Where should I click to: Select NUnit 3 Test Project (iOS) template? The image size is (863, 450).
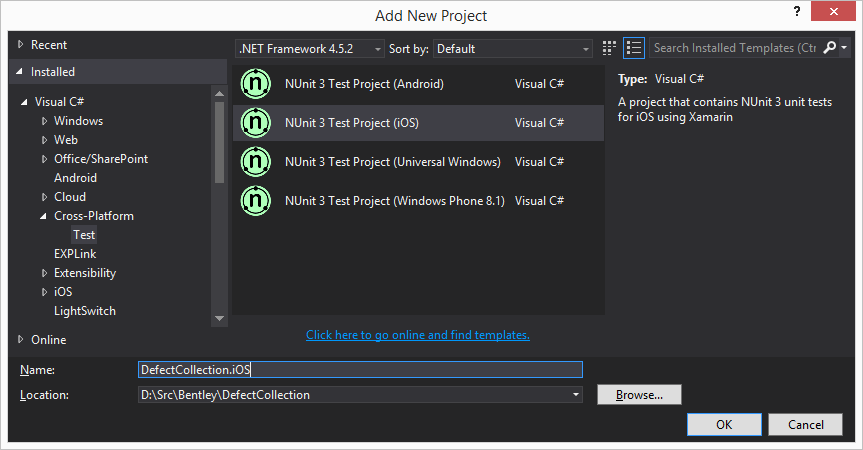(418, 123)
